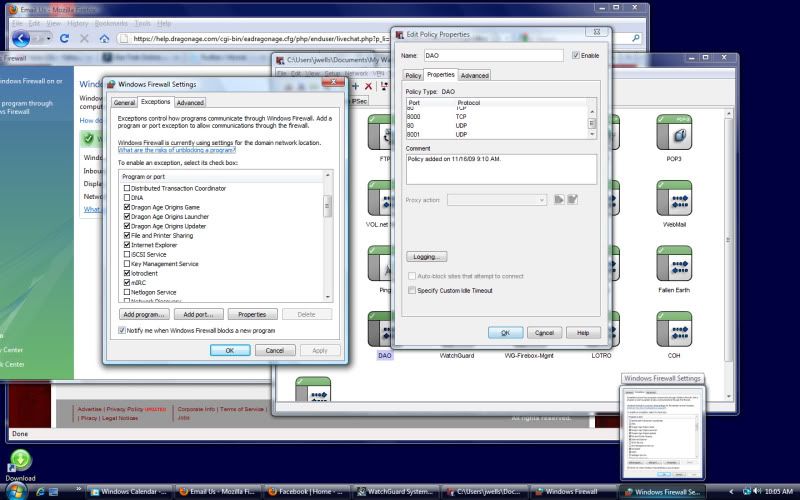Toggle Notify me when Firewall blocks program
This screenshot has height=500, width=800.
123,330
